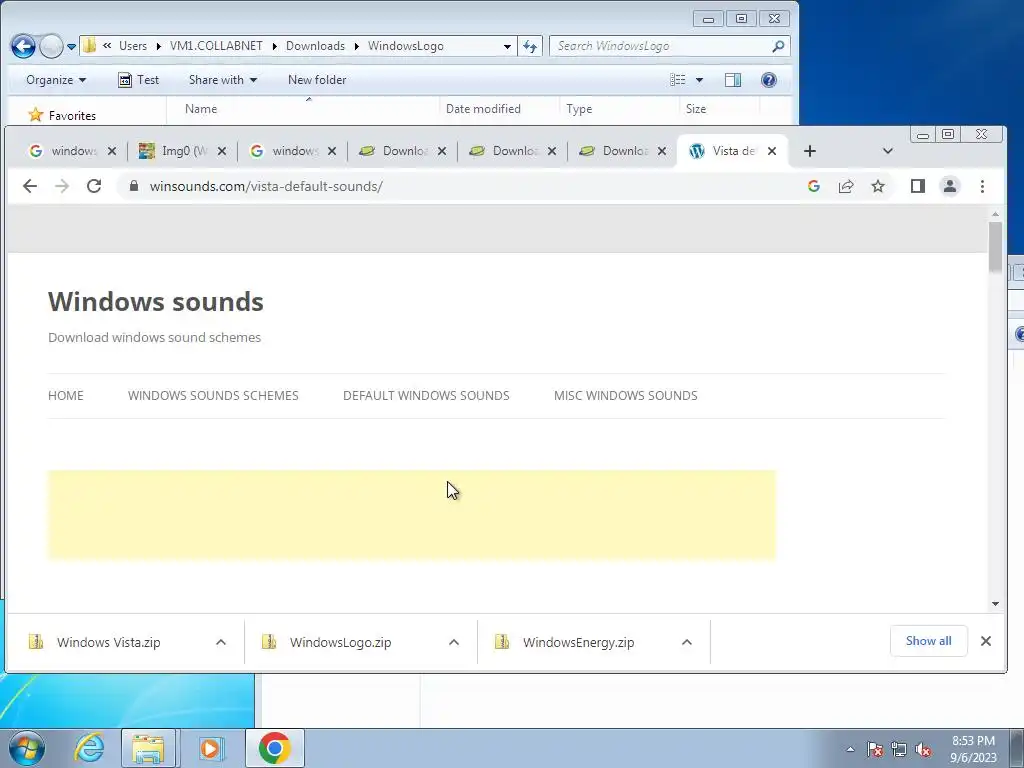Click the Chrome address bar URL

point(266,186)
